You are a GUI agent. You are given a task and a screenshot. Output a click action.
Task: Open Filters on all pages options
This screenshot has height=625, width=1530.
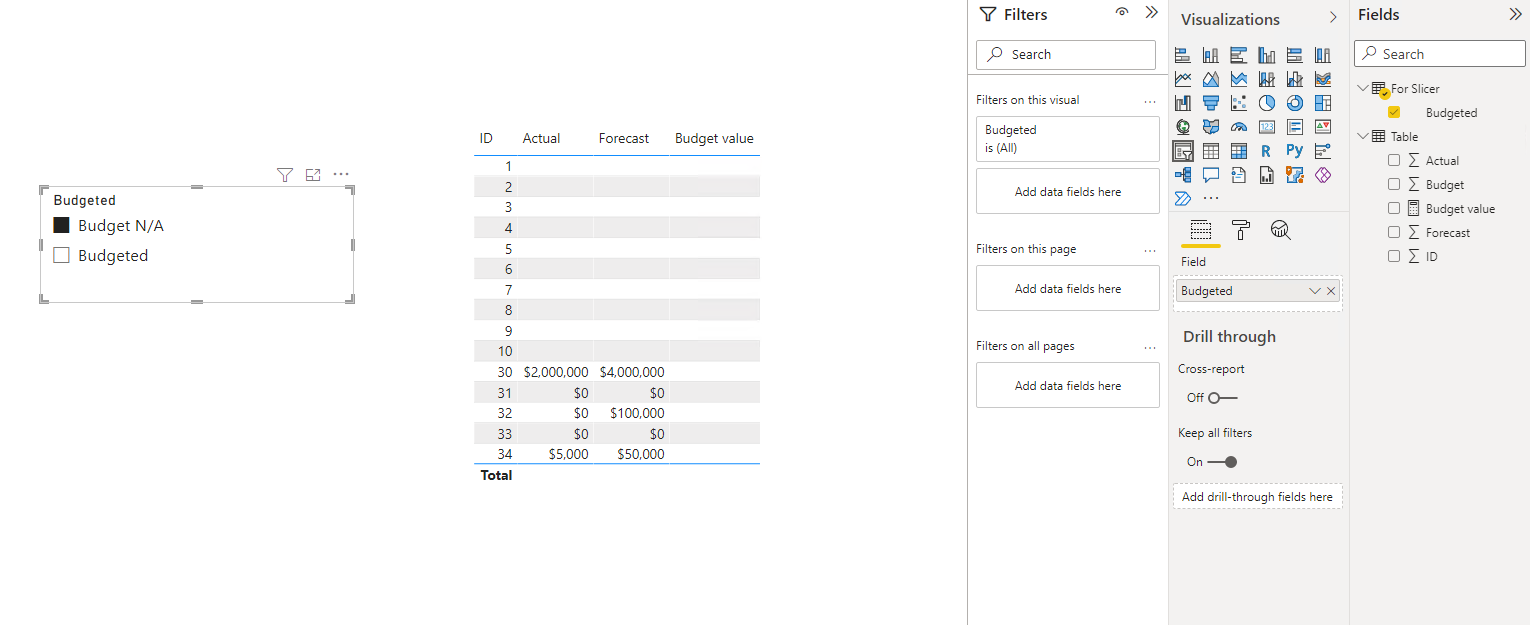click(1149, 346)
